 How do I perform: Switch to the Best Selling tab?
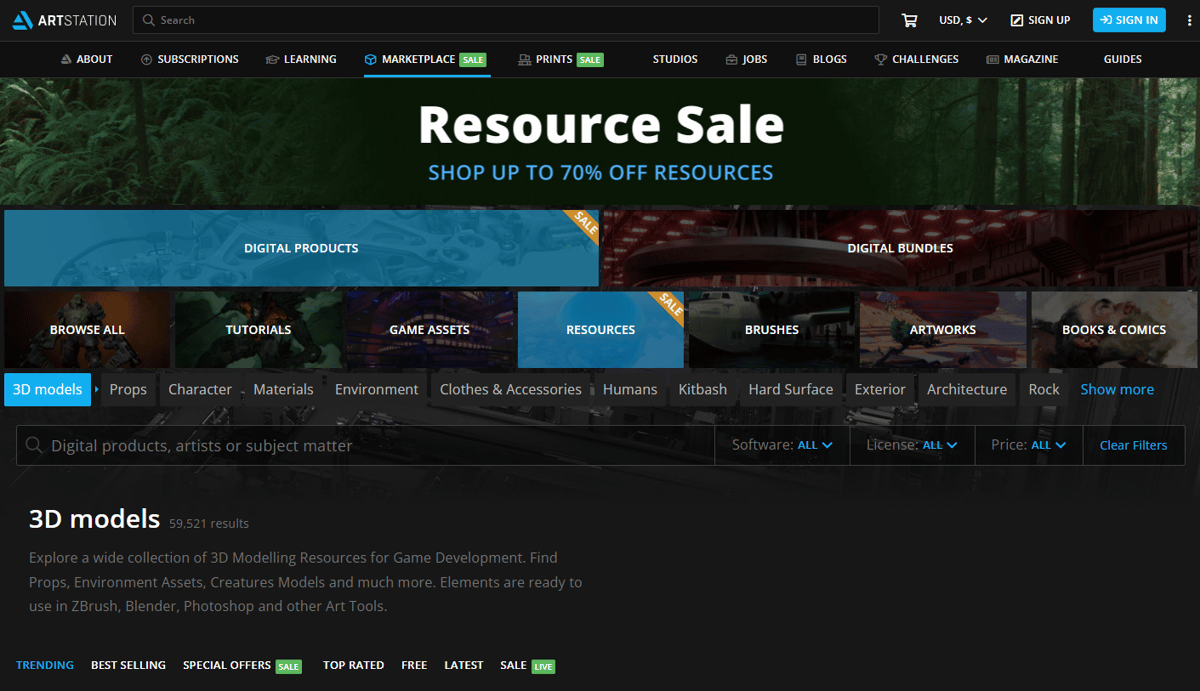click(128, 665)
